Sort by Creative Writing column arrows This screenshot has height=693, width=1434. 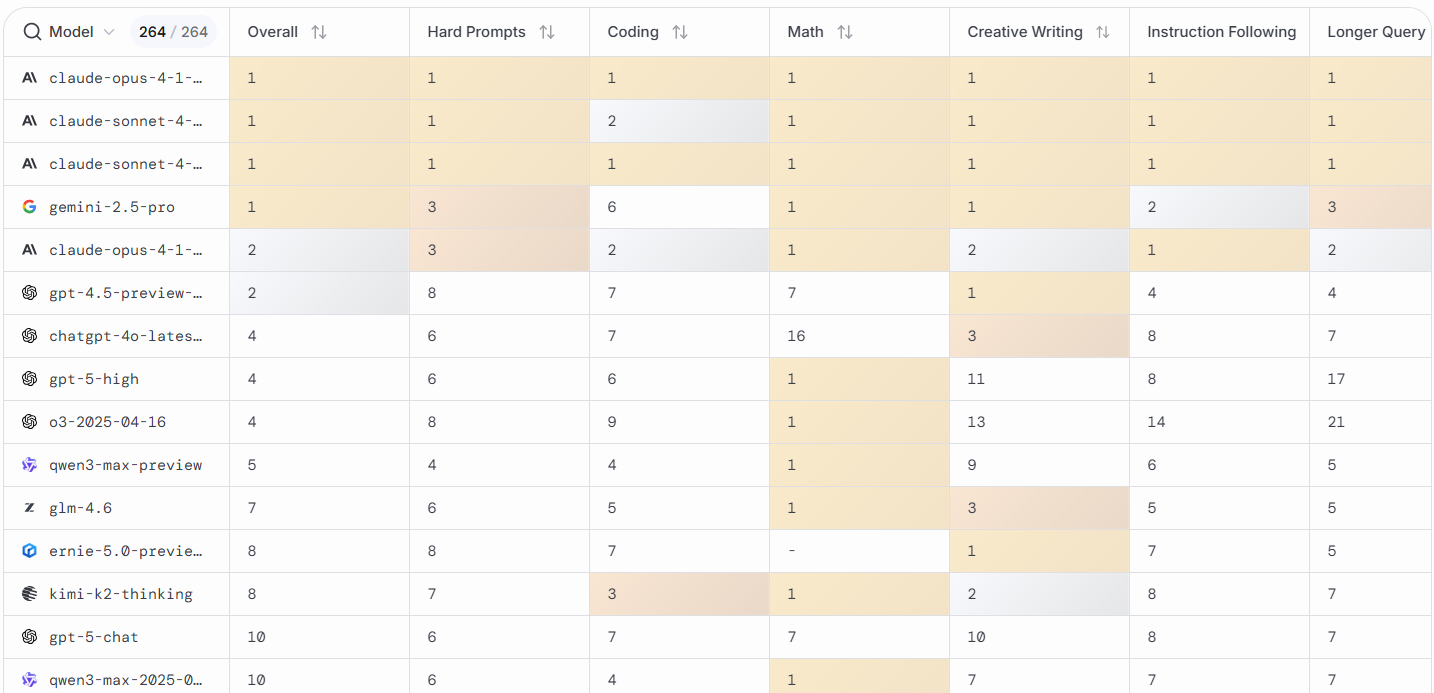tap(1103, 32)
